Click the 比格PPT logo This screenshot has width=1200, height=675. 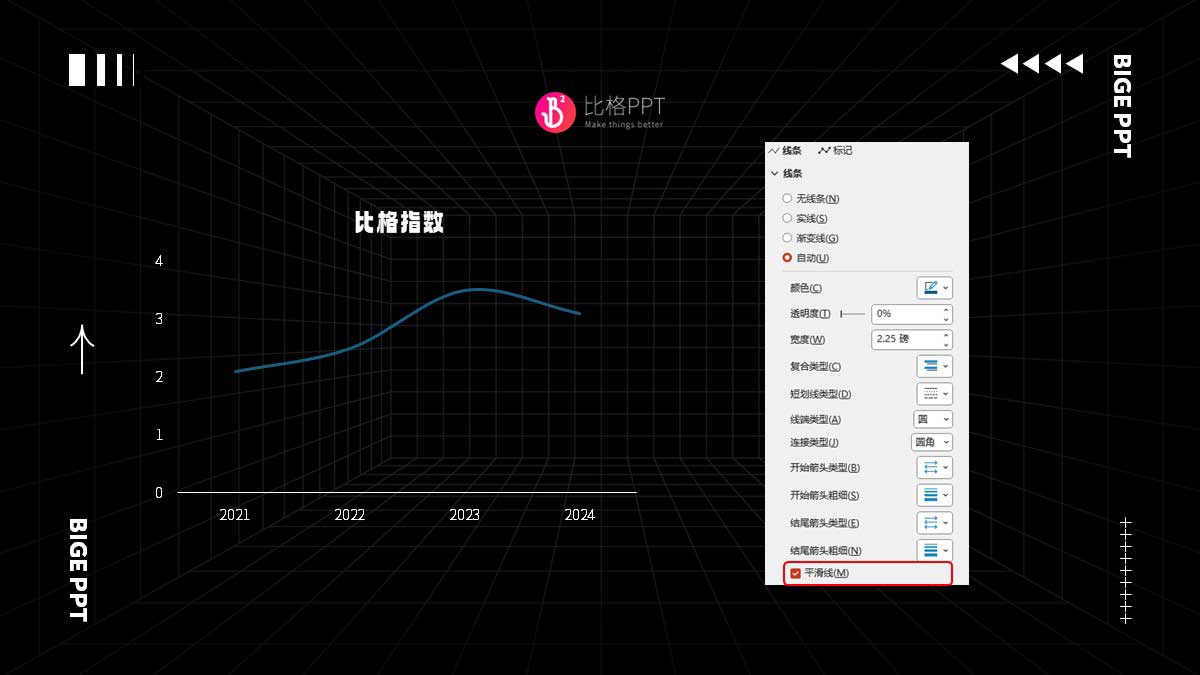click(x=554, y=108)
